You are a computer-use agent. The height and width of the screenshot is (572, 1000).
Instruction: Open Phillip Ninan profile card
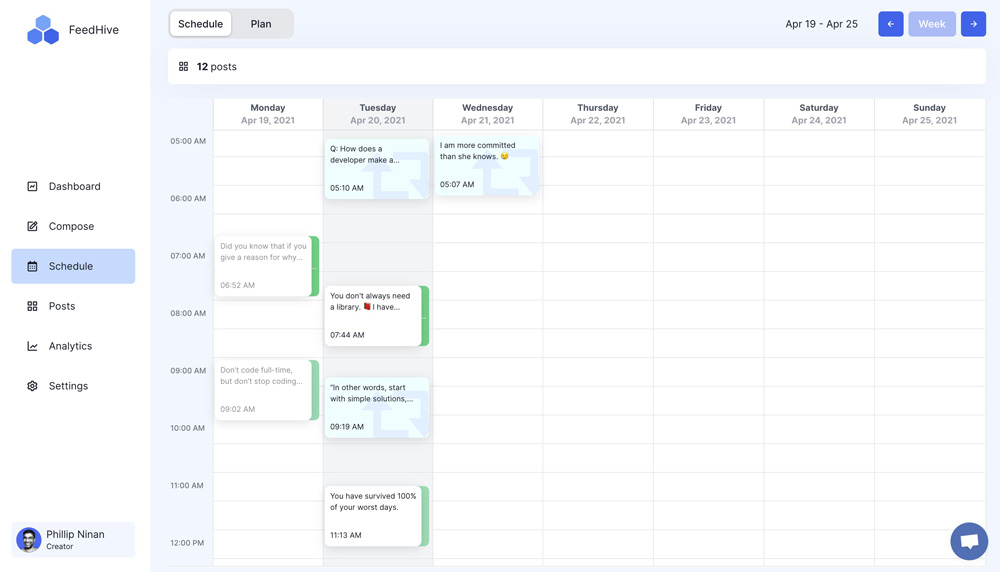[x=73, y=540]
